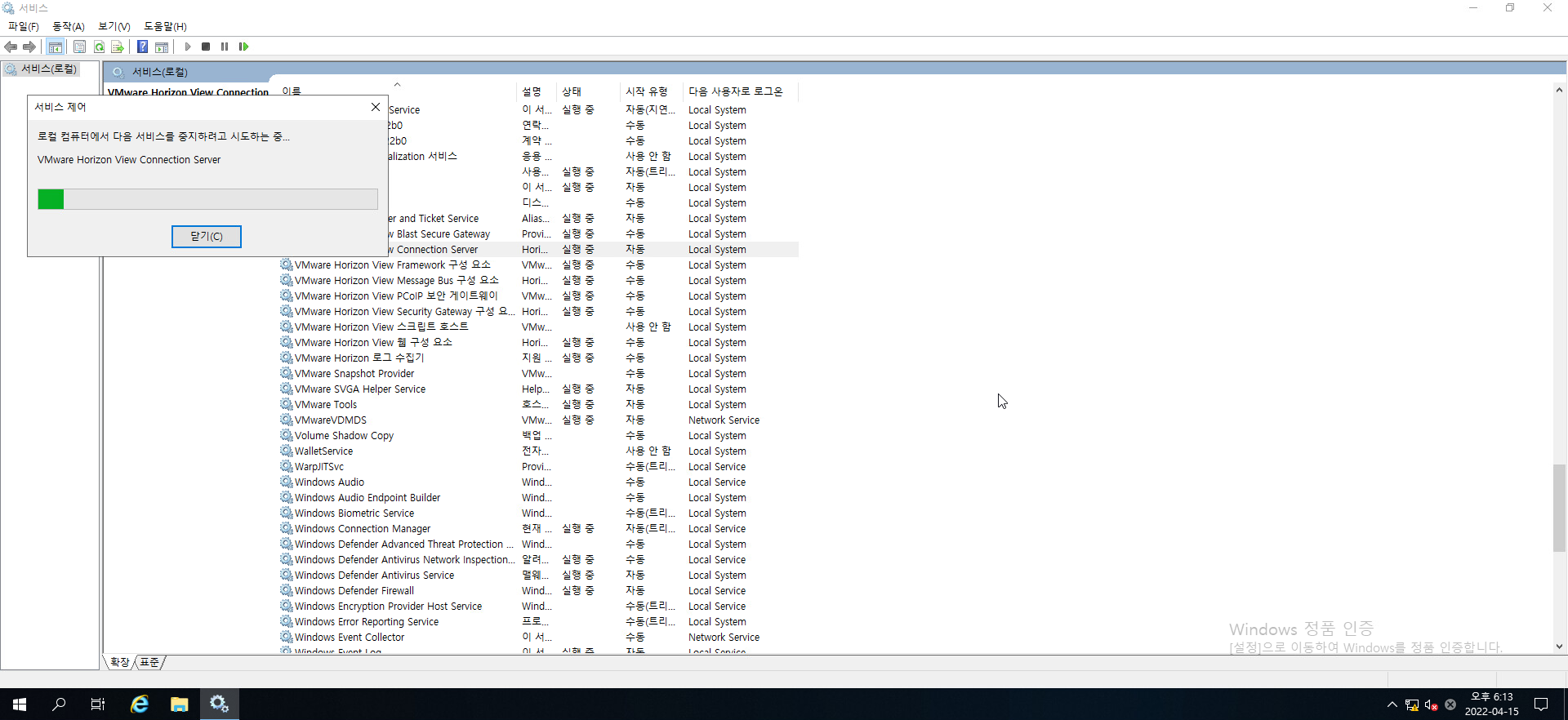Viewport: 1568px width, 720px height.
Task: Open the notification center icon
Action: 1541,704
